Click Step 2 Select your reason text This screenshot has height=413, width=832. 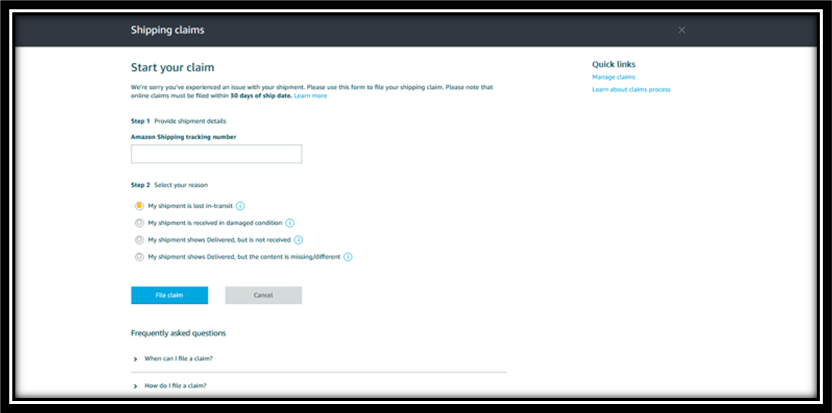point(169,185)
